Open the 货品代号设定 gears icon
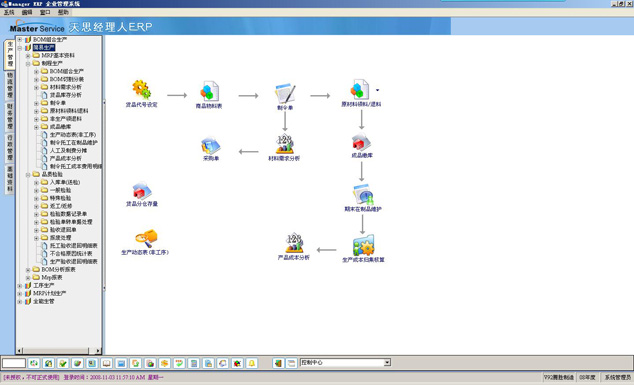Image resolution: width=634 pixels, height=385 pixels. (x=141, y=89)
